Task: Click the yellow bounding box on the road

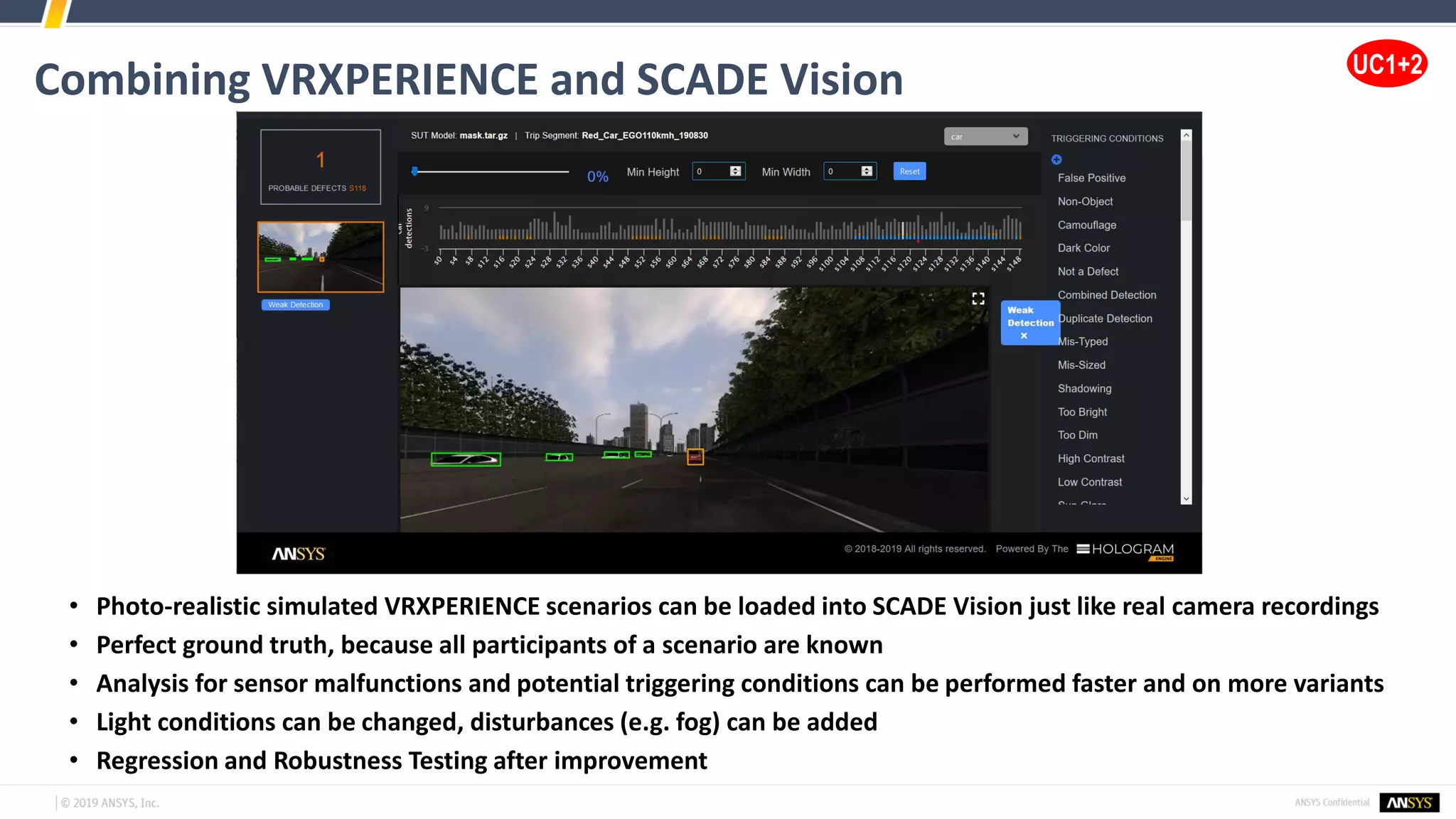Action: [x=695, y=456]
